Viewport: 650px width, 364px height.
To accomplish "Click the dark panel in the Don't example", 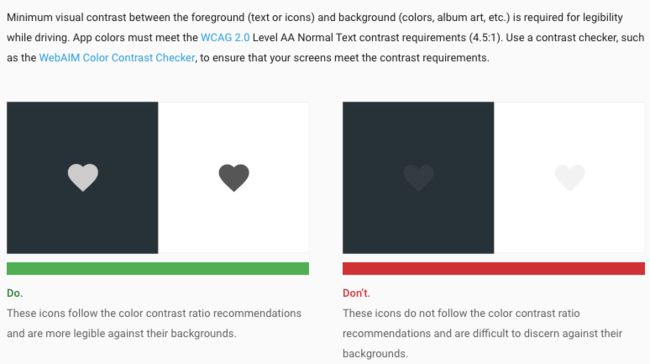I will (x=418, y=177).
